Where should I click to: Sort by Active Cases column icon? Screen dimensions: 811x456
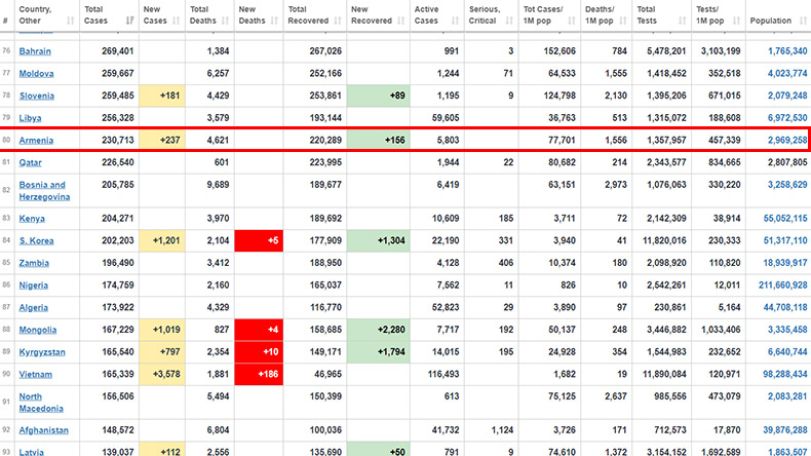coord(455,21)
